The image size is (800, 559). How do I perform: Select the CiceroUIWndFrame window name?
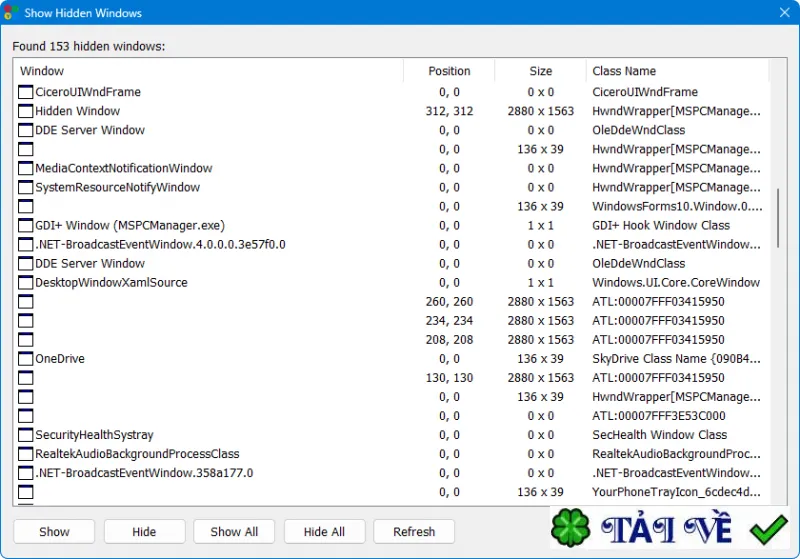[88, 92]
